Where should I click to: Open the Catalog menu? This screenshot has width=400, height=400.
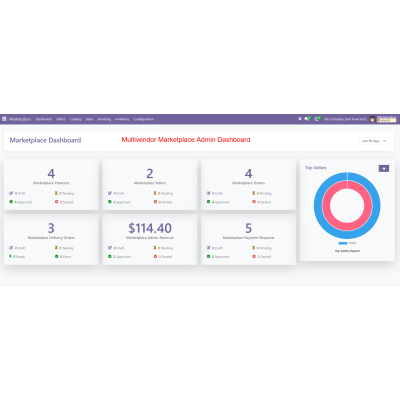[76, 119]
